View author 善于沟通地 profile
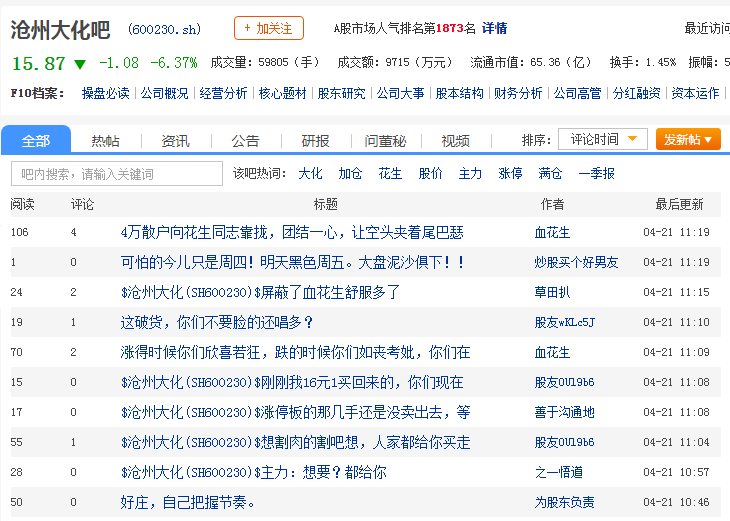The height and width of the screenshot is (521, 730). 565,412
